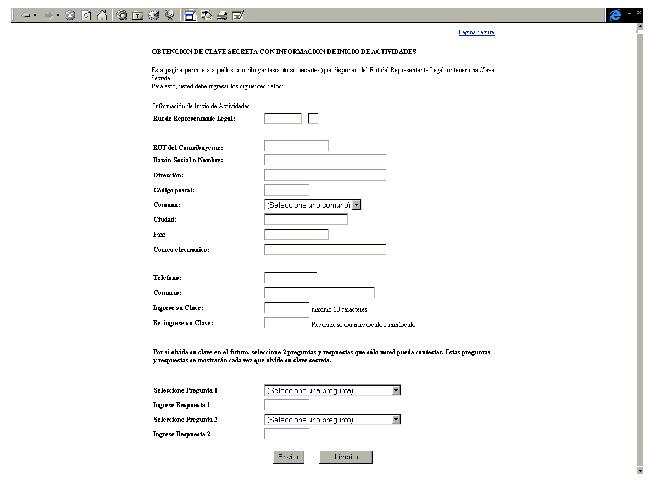Click the Internet Explorer logo
650x480 pixels.
click(615, 15)
